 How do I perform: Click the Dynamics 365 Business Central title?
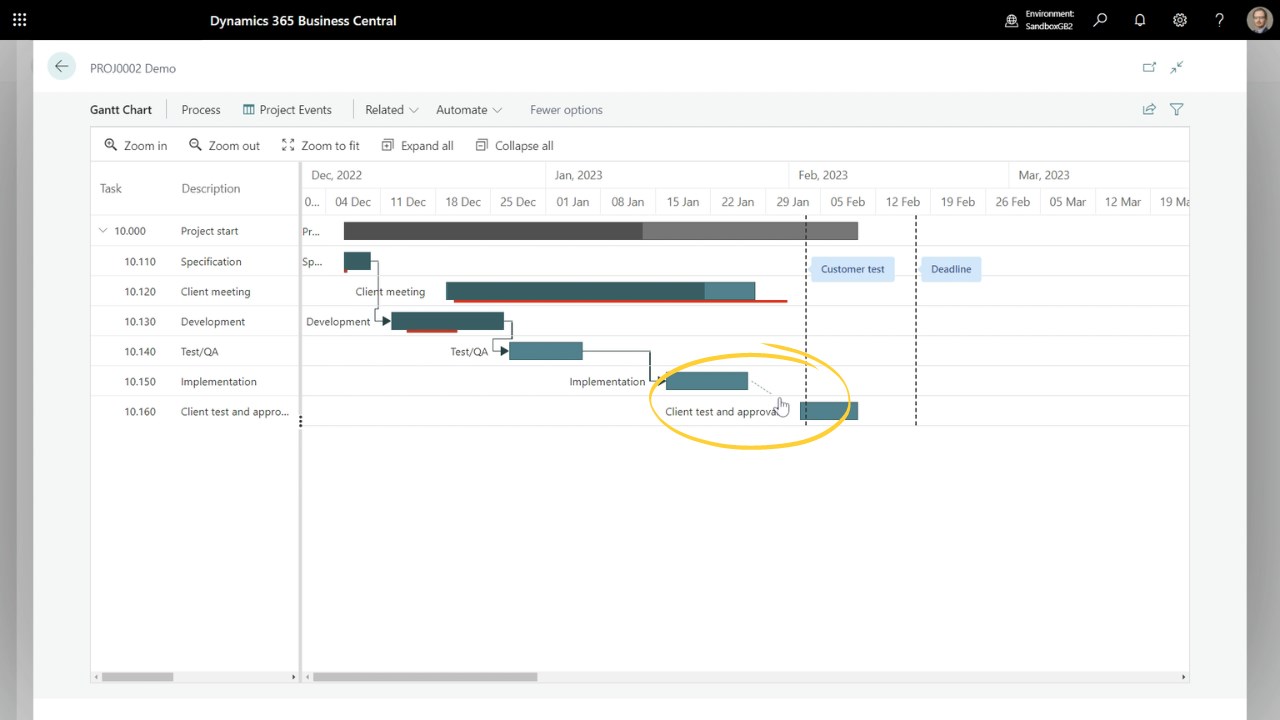[303, 20]
